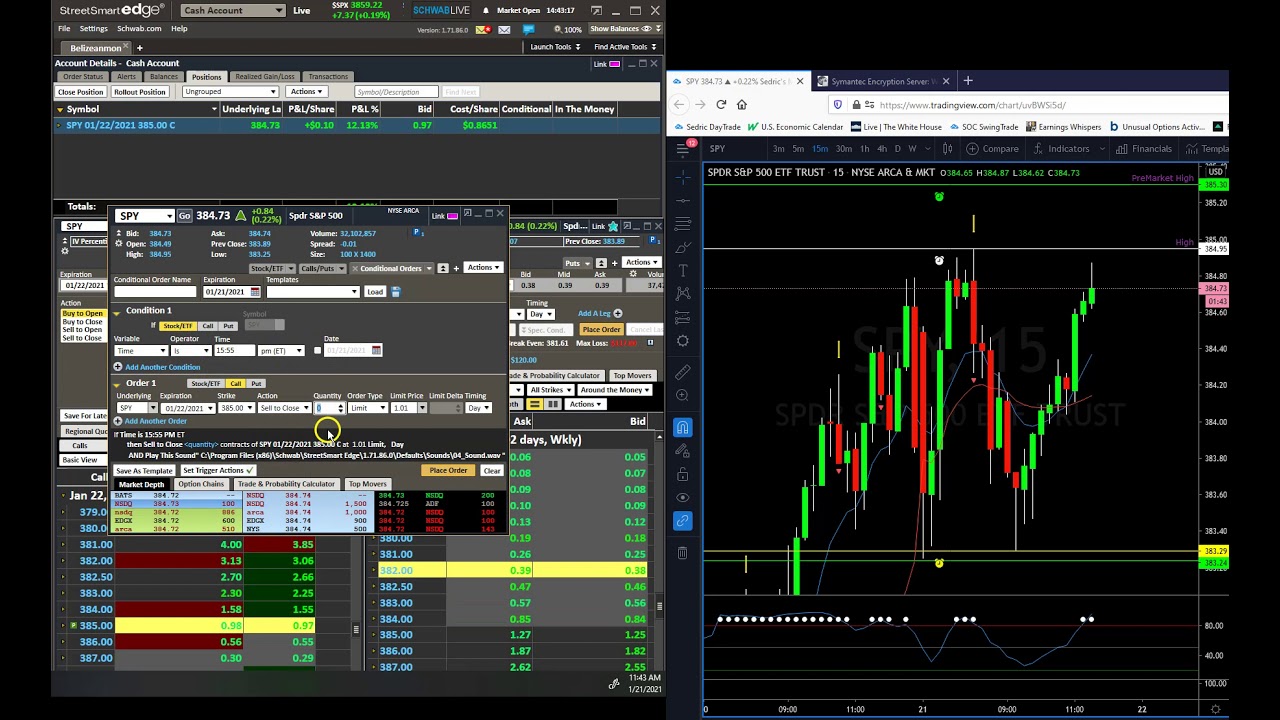Select Stock/ETF toggle in Order 1

click(206, 384)
